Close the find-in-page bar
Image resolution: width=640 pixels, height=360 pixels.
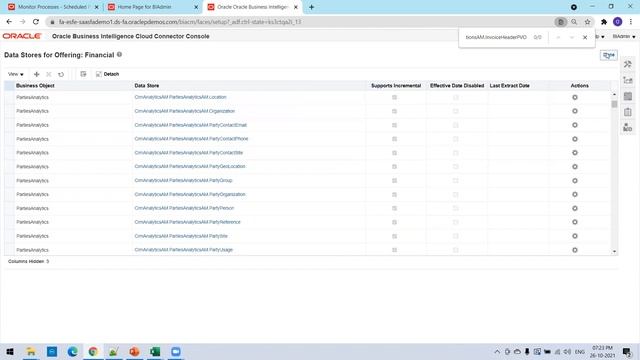click(585, 37)
